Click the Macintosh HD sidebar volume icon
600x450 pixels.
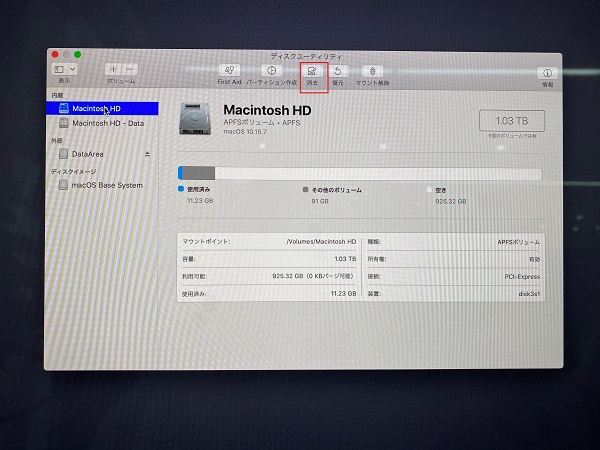64,108
